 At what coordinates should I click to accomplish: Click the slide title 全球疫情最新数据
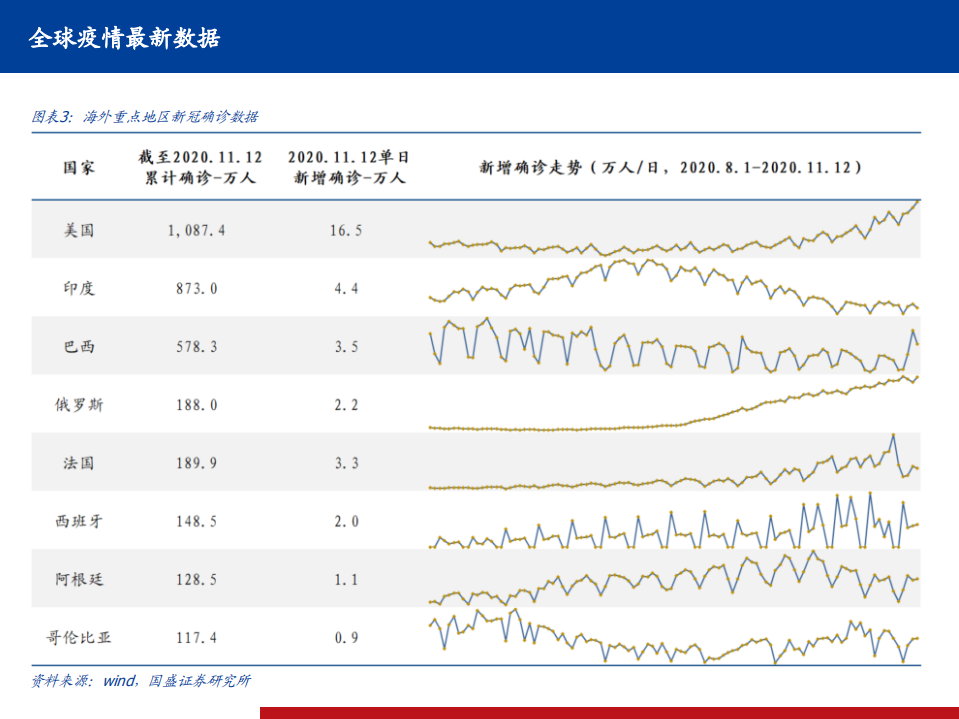[125, 38]
